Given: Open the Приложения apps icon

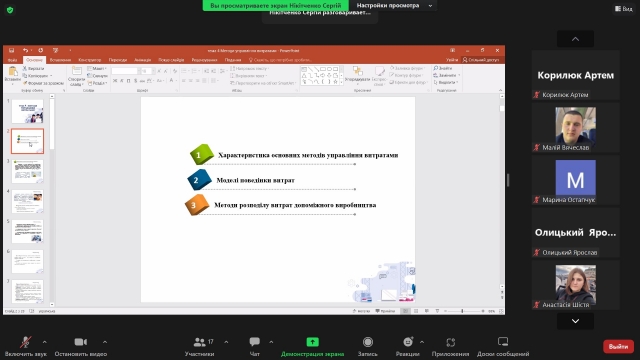Looking at the screenshot, I should tap(450, 342).
